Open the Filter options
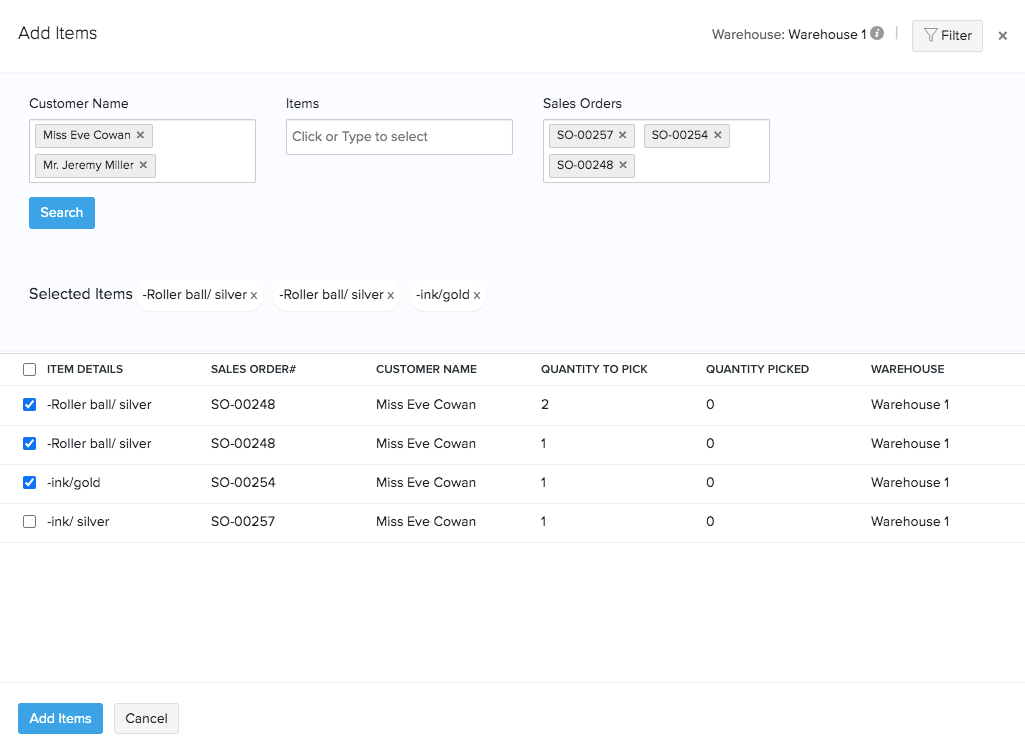 946,36
